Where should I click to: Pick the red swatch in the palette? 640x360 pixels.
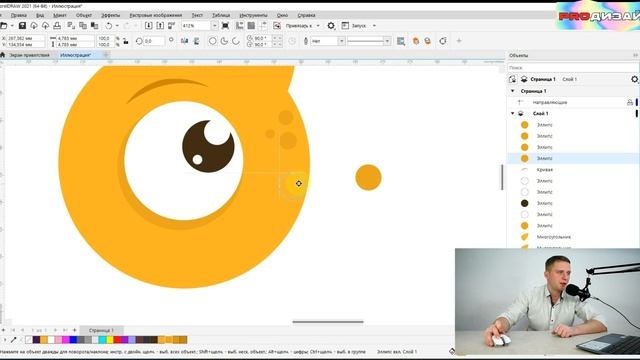coord(117,340)
